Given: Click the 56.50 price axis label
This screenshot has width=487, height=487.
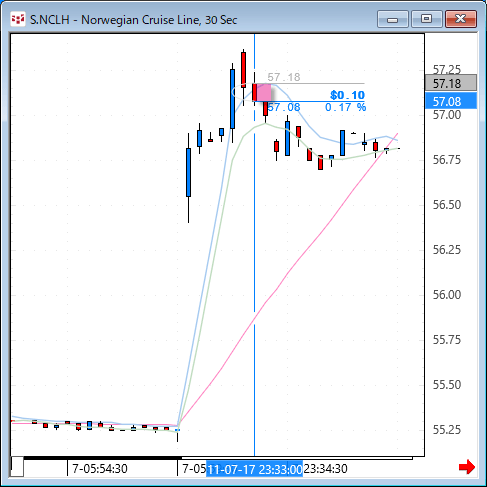Looking at the screenshot, I should pyautogui.click(x=447, y=205).
